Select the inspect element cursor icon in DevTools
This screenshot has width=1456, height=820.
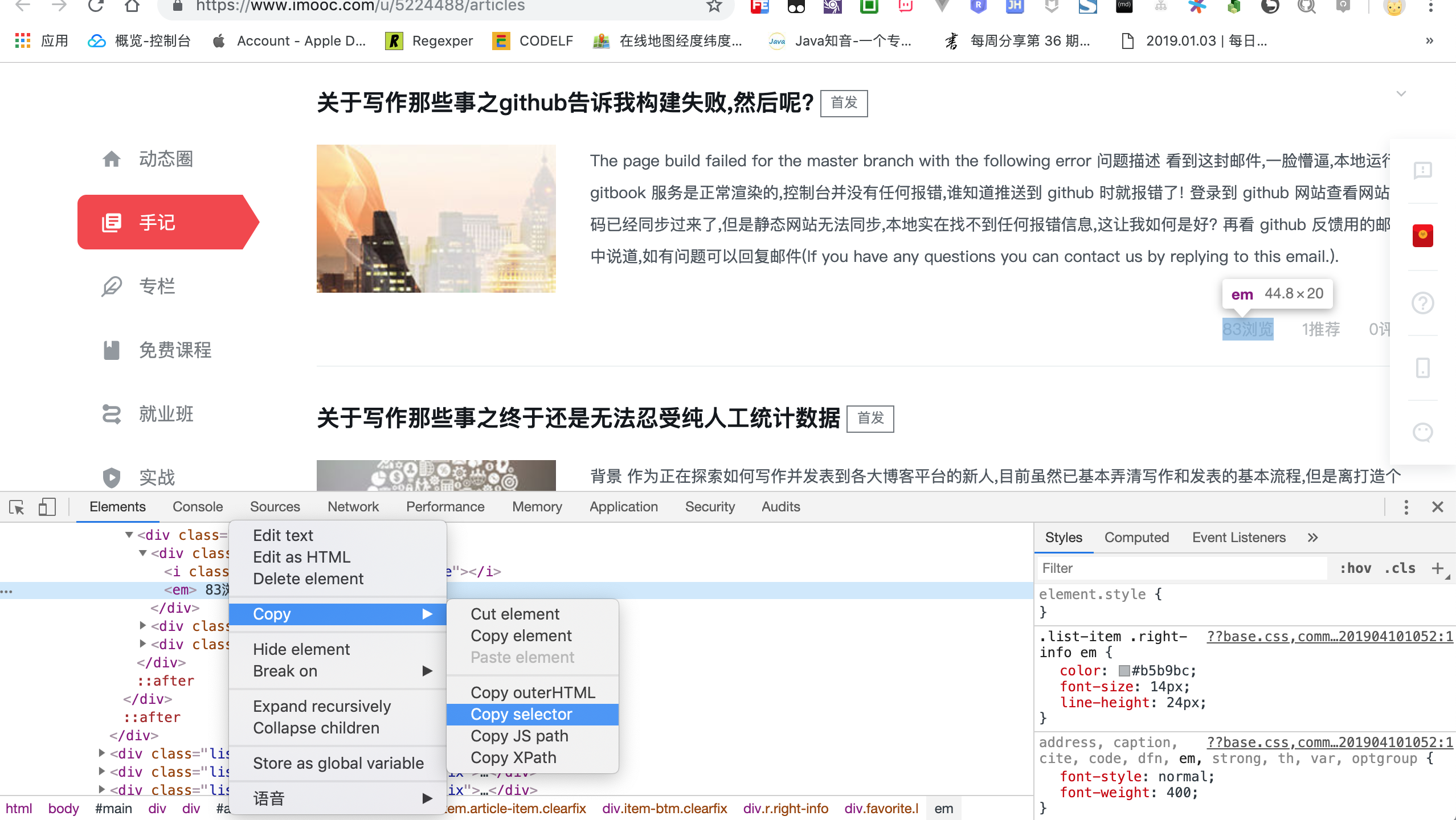pyautogui.click(x=15, y=506)
